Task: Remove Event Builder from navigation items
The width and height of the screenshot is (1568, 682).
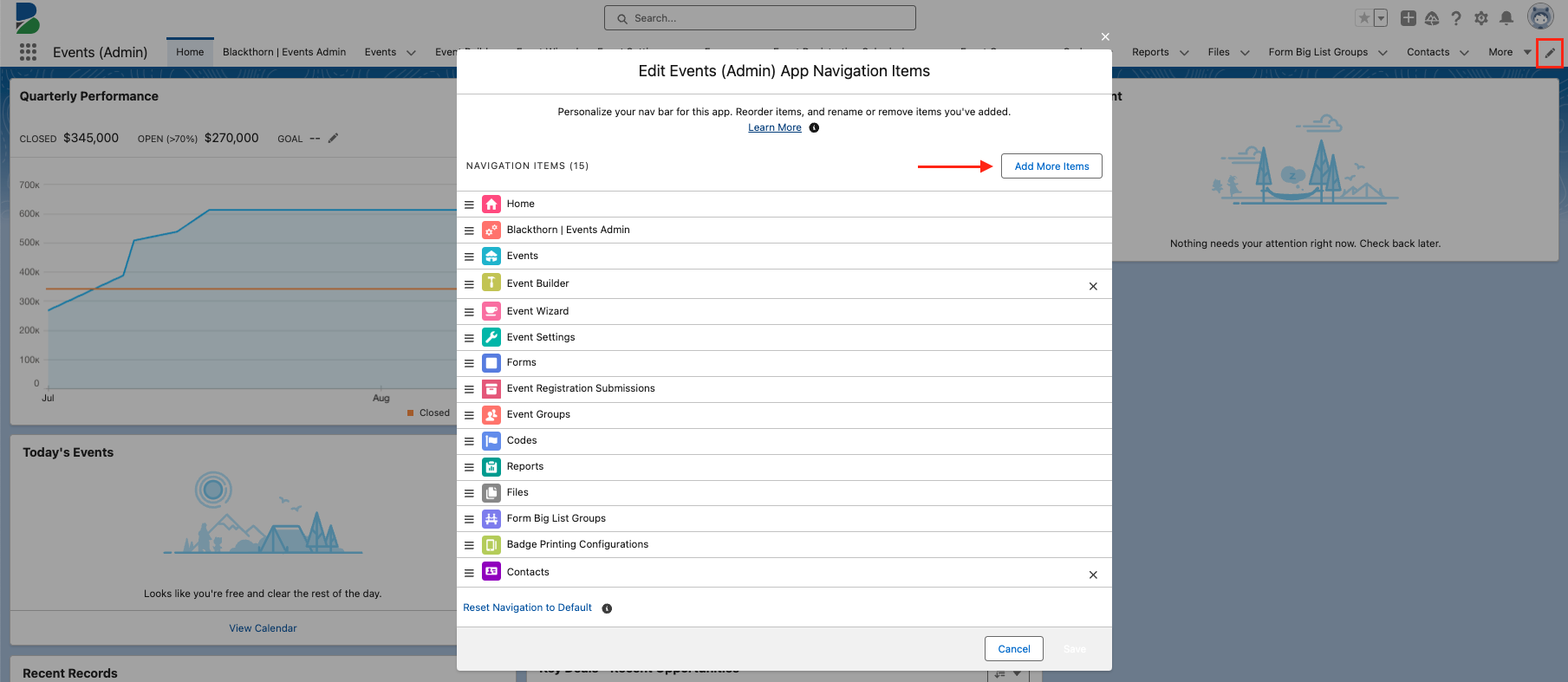Action: click(x=1093, y=286)
